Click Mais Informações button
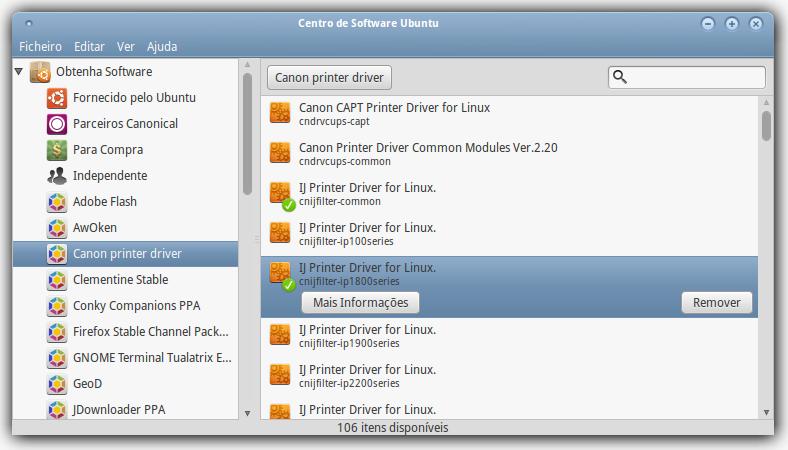The width and height of the screenshot is (788, 450). pos(360,303)
